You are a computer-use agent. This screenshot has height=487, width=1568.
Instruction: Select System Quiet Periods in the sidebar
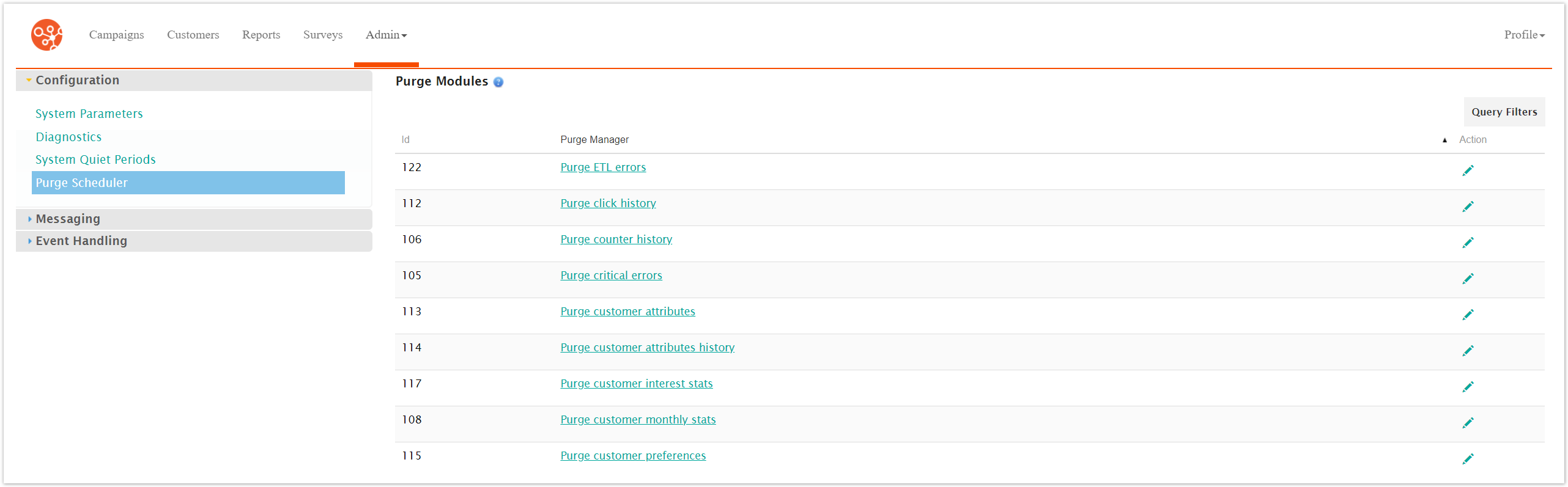[95, 159]
